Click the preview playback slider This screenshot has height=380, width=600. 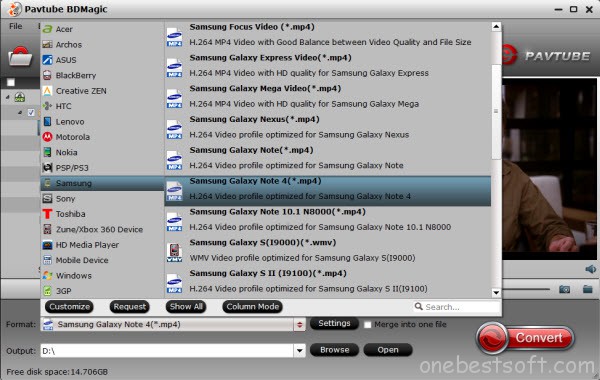point(526,289)
